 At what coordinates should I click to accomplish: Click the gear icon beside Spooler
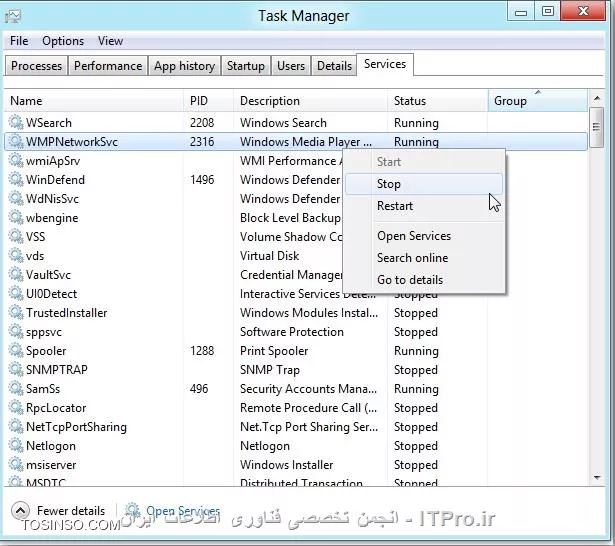click(16, 351)
